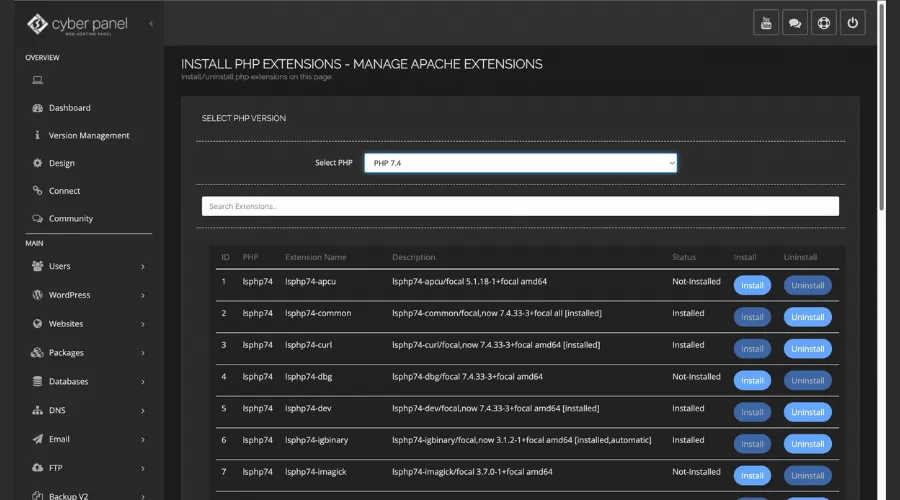Click the WordPress logo icon
The width and height of the screenshot is (900, 500).
[37, 294]
